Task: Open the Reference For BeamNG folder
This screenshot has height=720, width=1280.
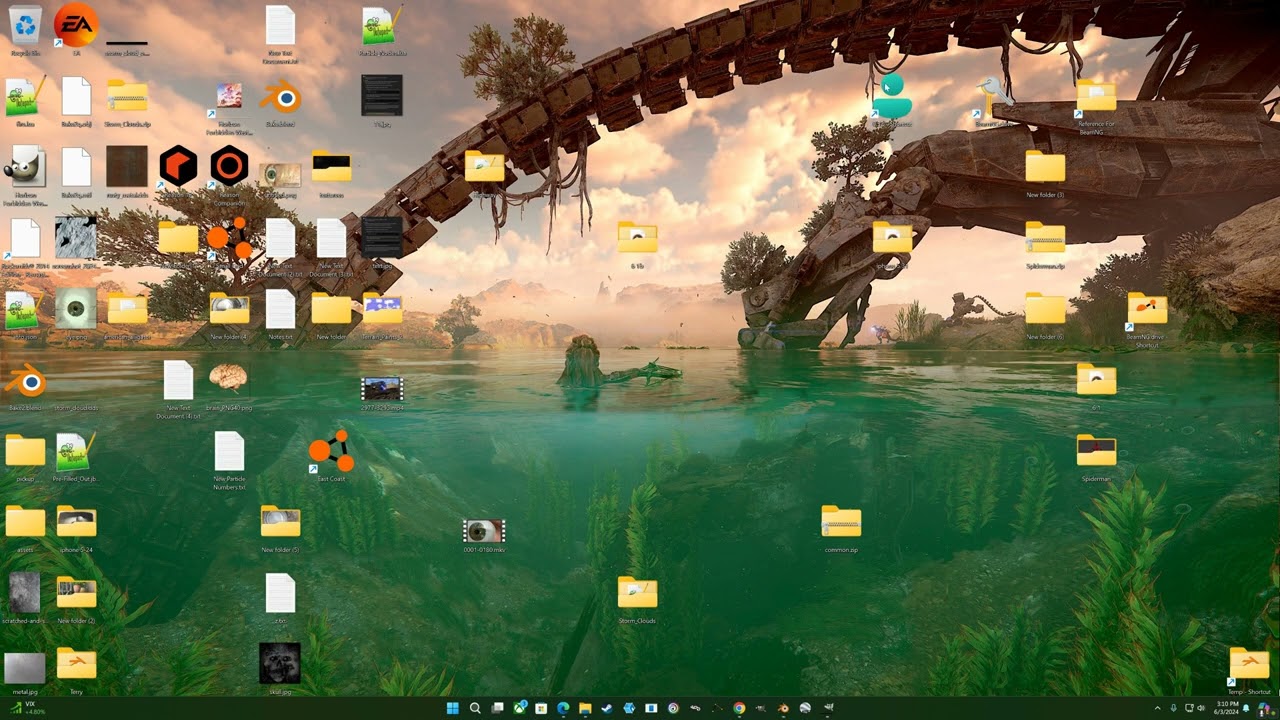Action: coord(1096,100)
